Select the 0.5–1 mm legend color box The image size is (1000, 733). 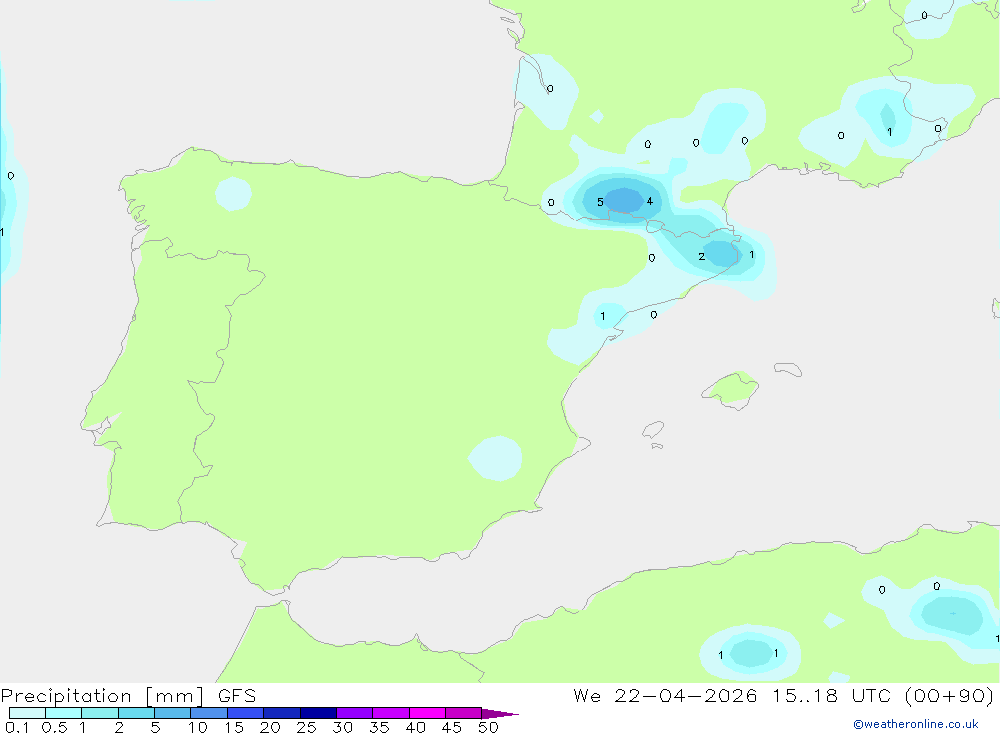pyautogui.click(x=64, y=713)
